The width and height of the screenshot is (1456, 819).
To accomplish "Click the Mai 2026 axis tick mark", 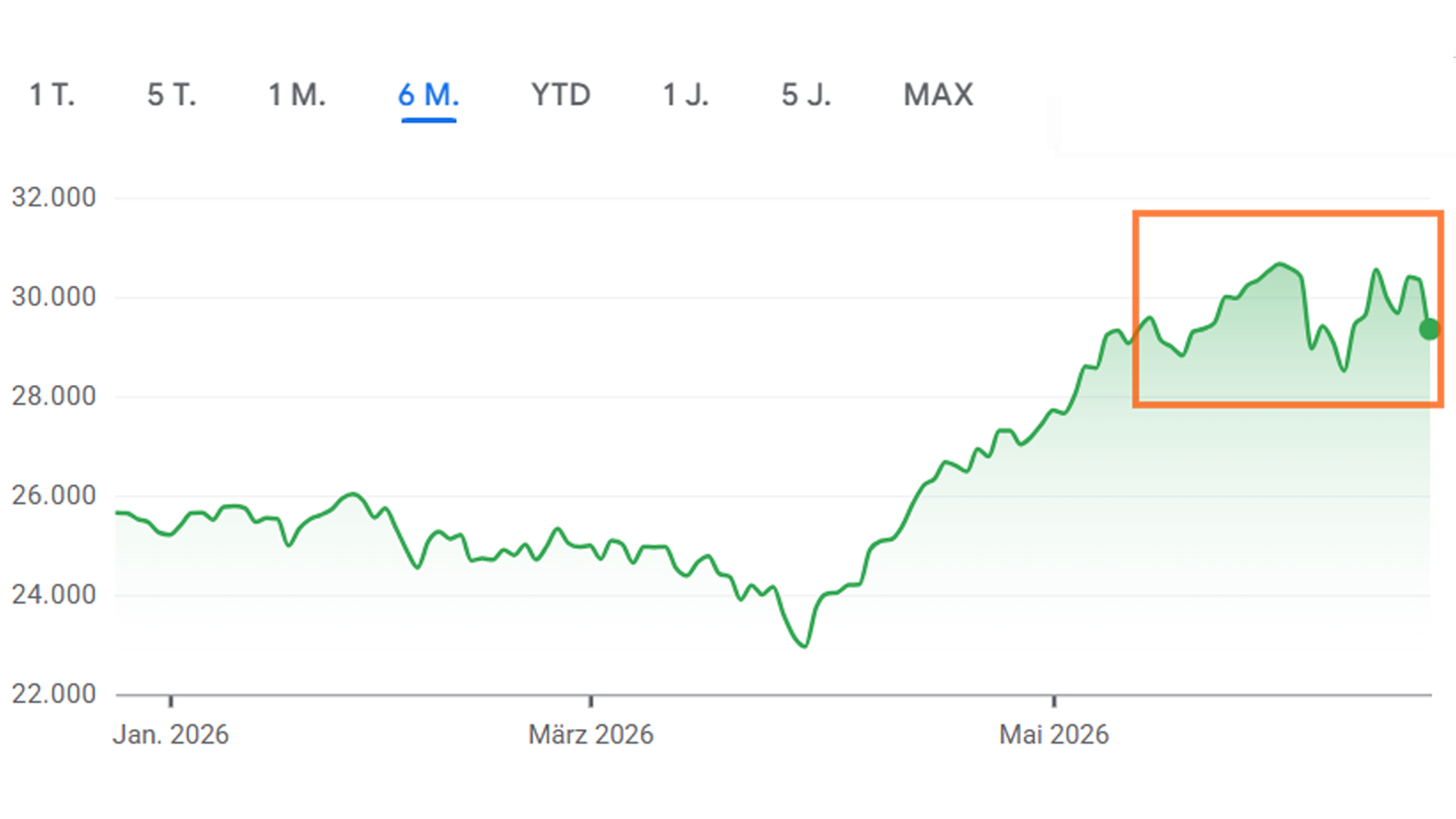I will 1054,701.
